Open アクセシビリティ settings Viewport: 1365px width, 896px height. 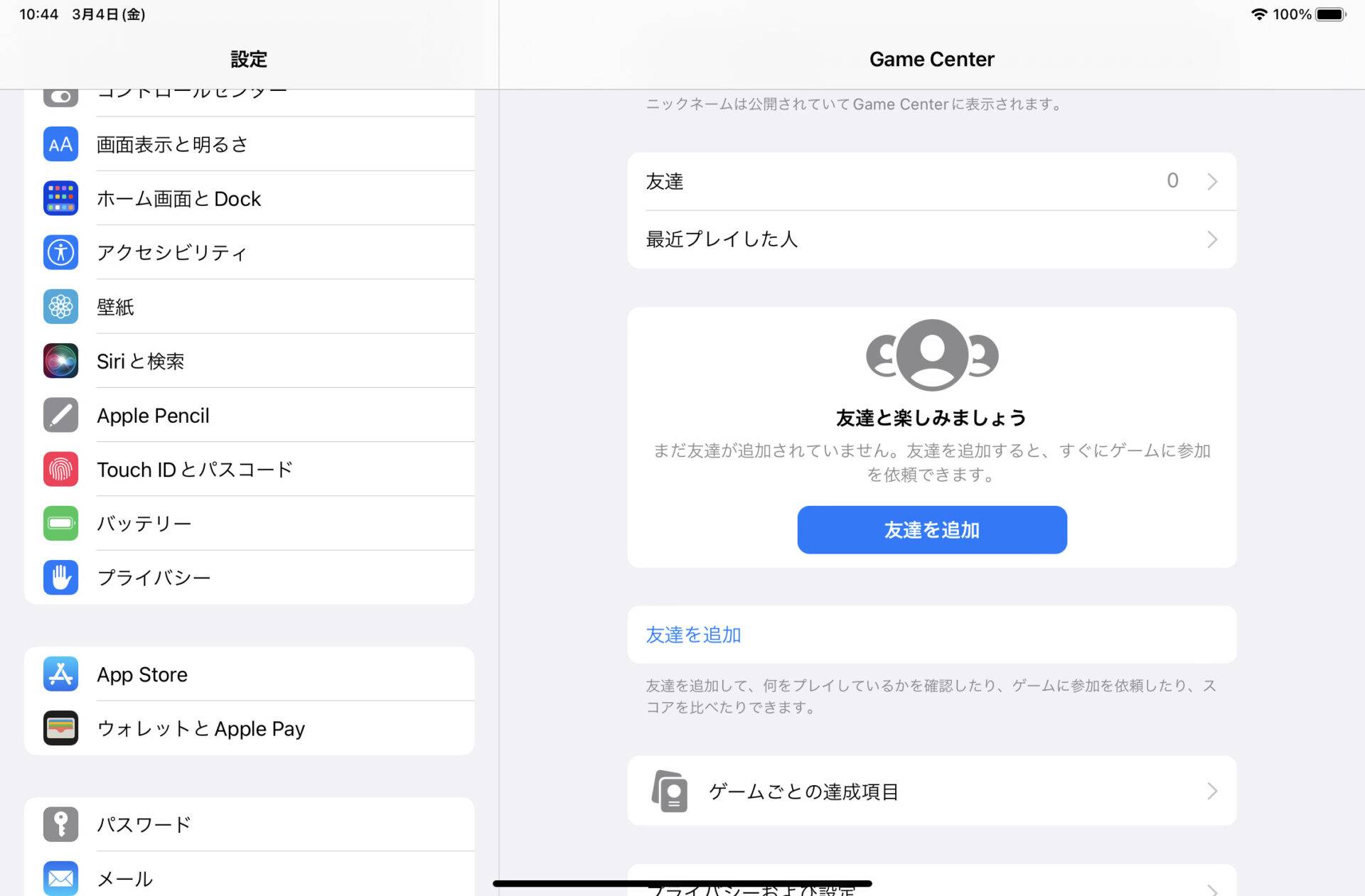(249, 252)
